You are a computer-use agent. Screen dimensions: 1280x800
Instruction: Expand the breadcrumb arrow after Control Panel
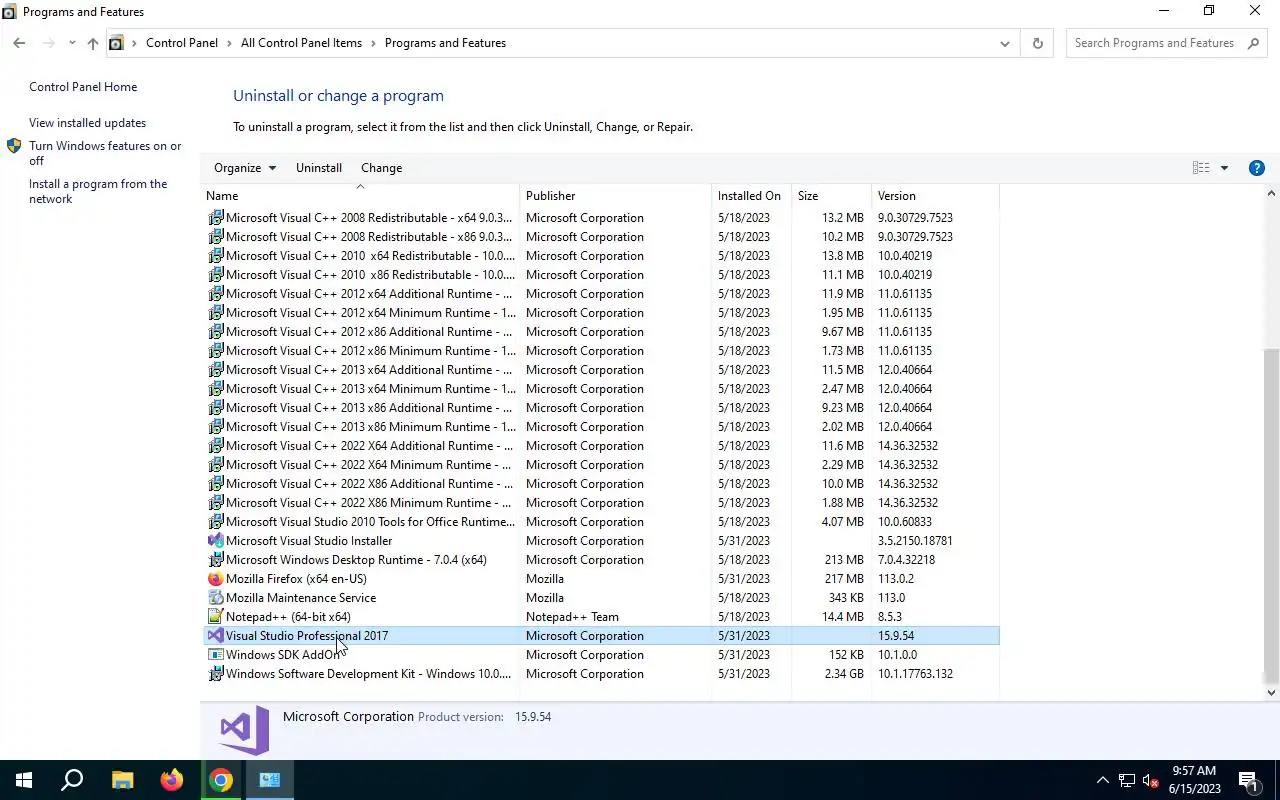point(229,43)
